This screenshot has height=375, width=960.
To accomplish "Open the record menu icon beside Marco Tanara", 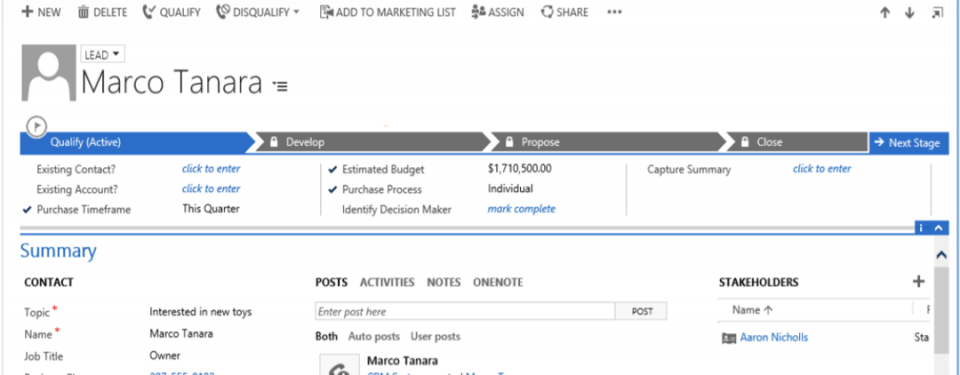I will (280, 86).
